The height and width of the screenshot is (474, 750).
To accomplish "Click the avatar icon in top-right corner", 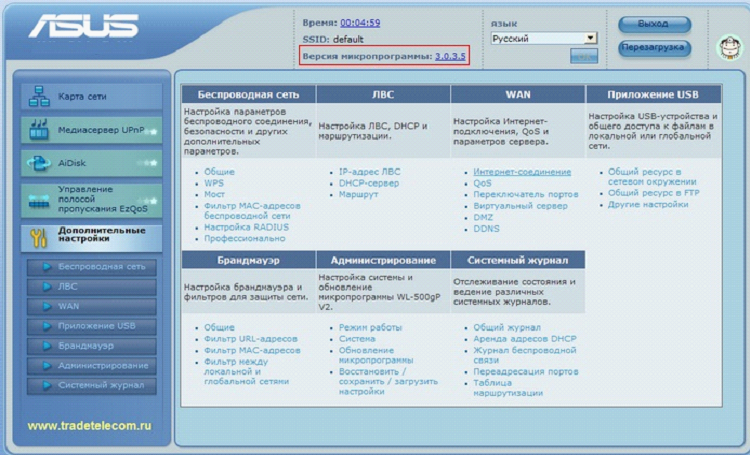I will pos(729,47).
